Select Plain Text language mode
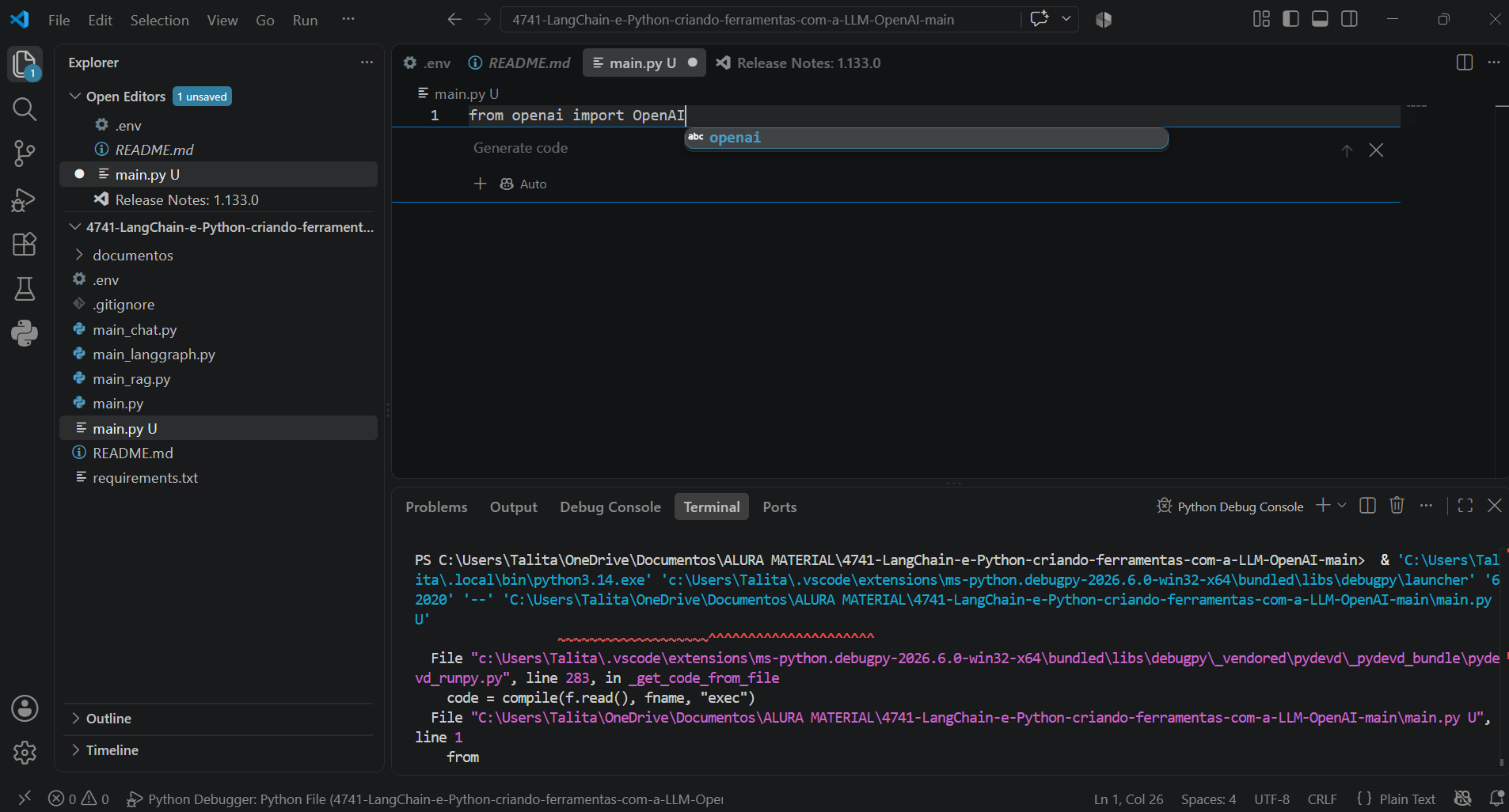This screenshot has width=1509, height=812. 1407,799
